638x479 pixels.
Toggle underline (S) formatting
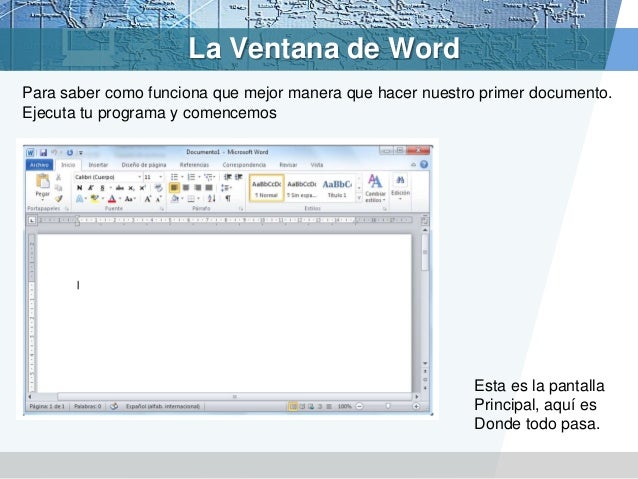tap(103, 188)
